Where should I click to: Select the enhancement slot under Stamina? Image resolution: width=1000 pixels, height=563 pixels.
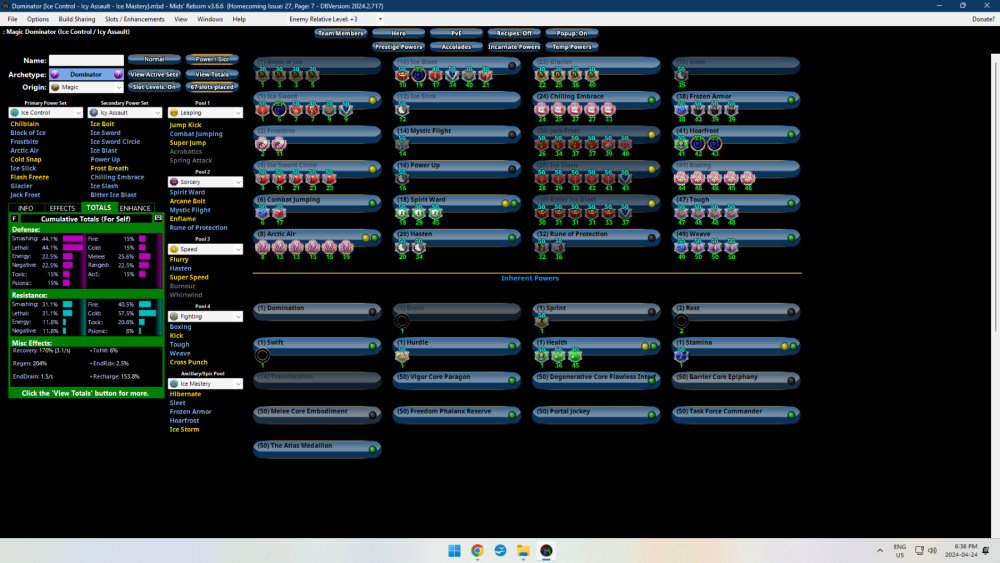click(681, 355)
